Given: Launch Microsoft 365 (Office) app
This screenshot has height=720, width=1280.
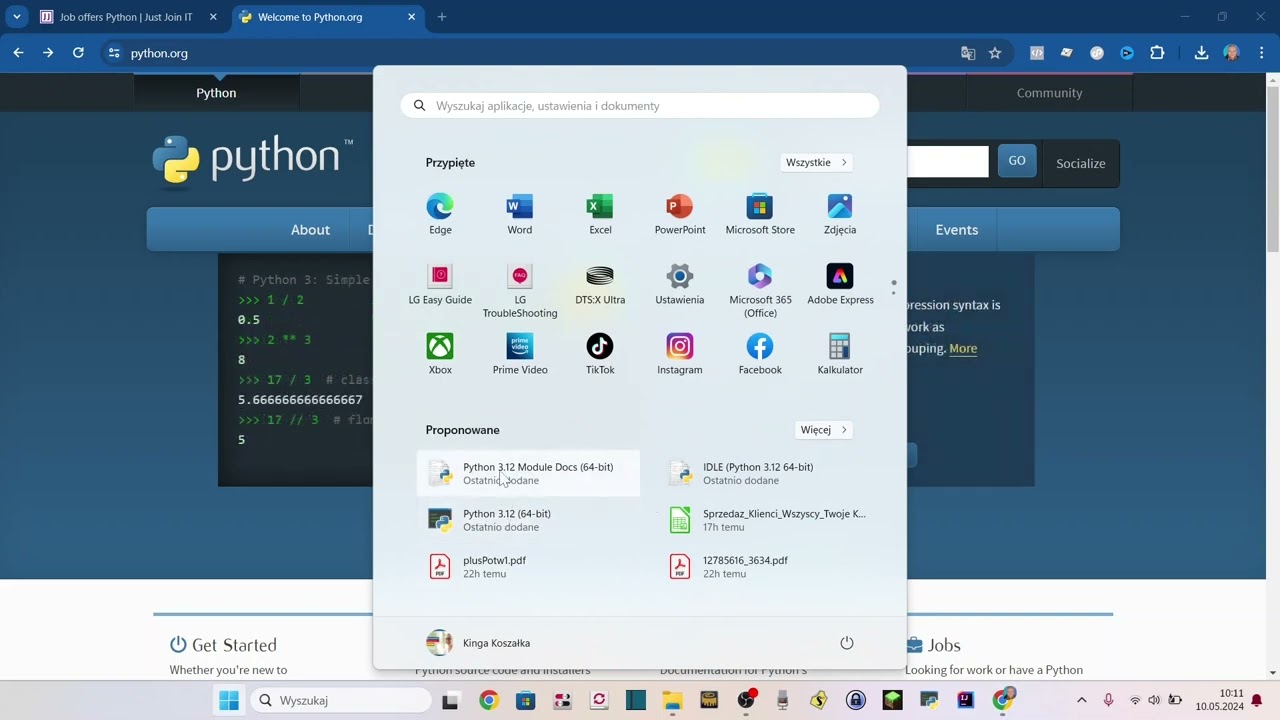Looking at the screenshot, I should point(760,290).
